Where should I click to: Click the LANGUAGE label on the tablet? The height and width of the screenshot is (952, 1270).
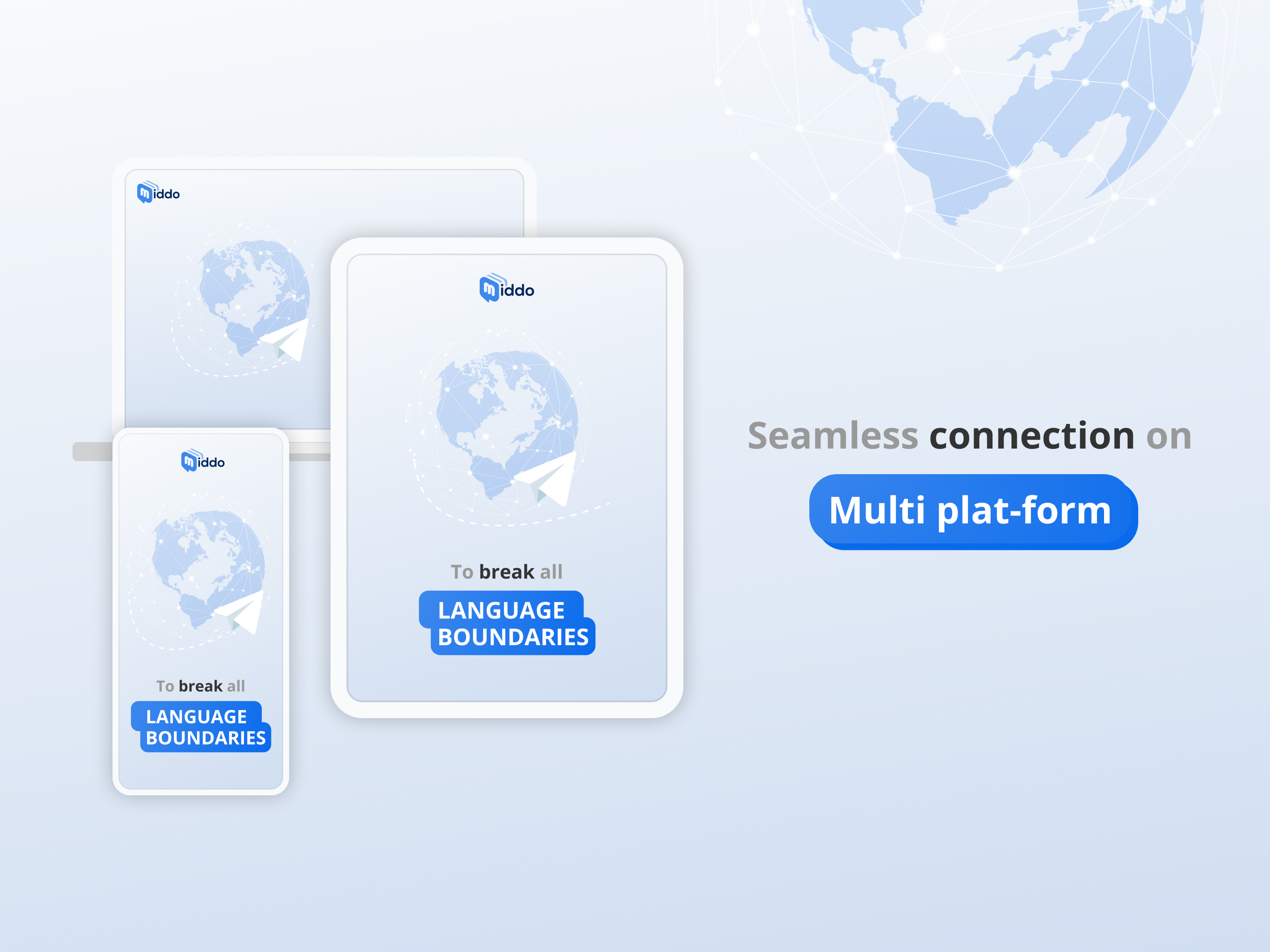point(501,610)
